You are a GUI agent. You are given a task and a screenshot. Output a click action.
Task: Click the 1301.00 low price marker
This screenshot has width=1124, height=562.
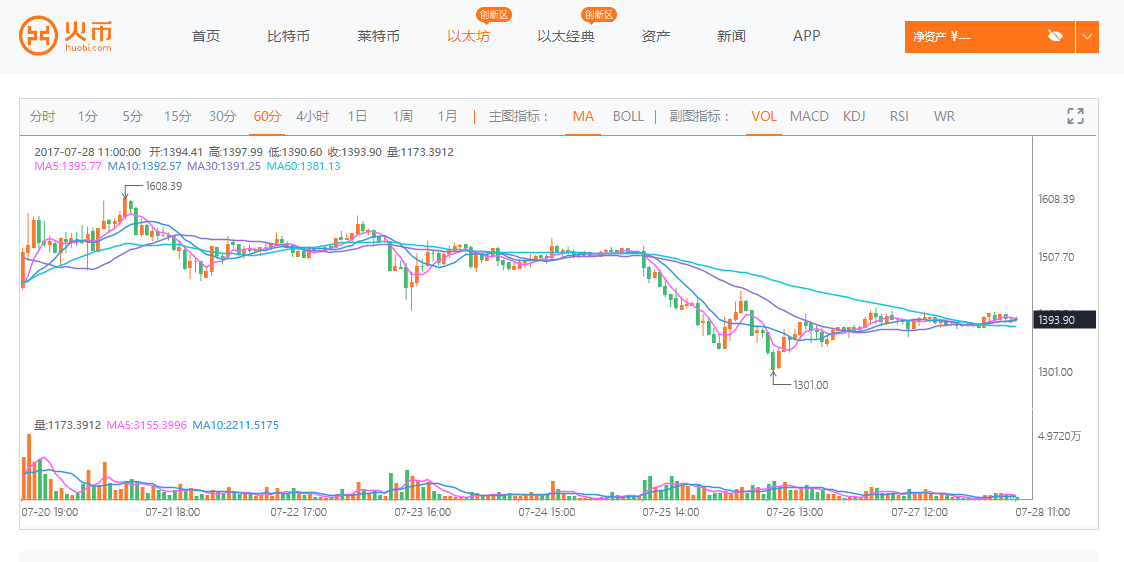point(810,384)
